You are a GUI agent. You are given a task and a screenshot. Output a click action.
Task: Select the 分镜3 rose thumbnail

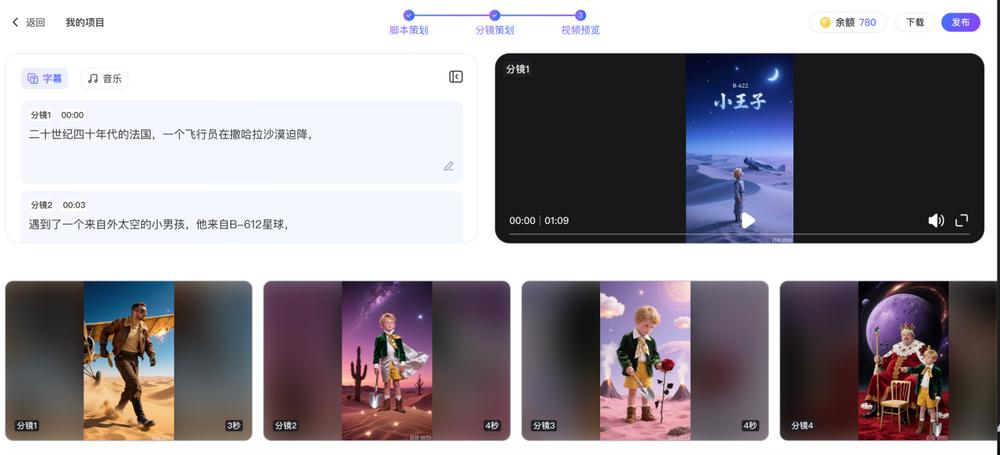coord(645,361)
